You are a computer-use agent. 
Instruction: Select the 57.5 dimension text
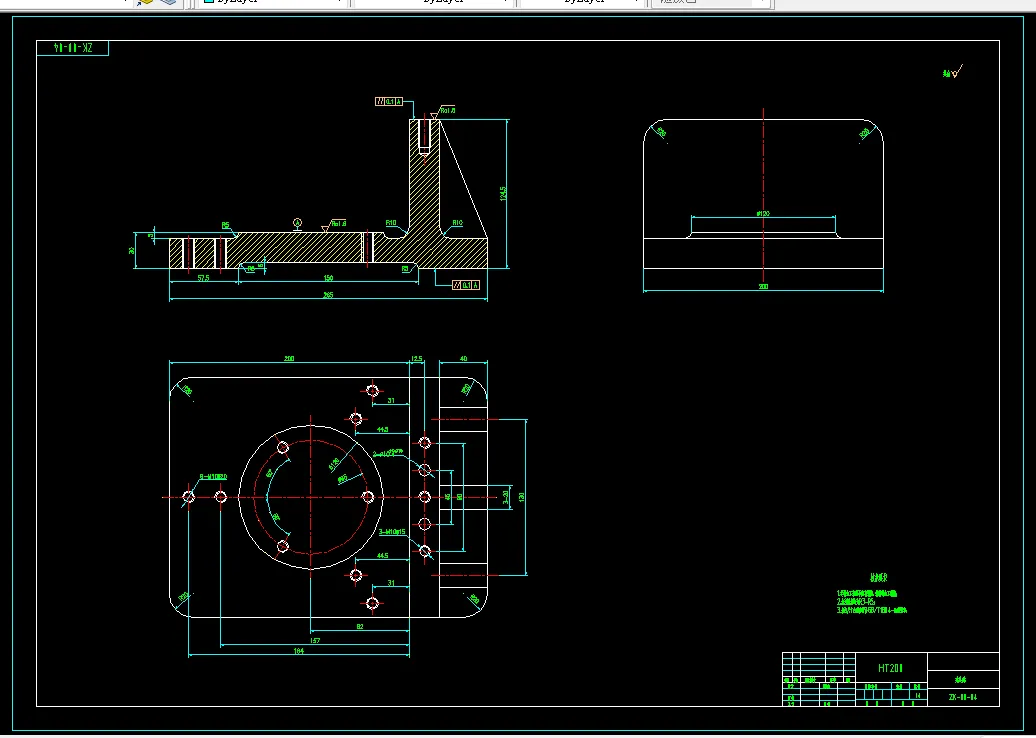[203, 278]
